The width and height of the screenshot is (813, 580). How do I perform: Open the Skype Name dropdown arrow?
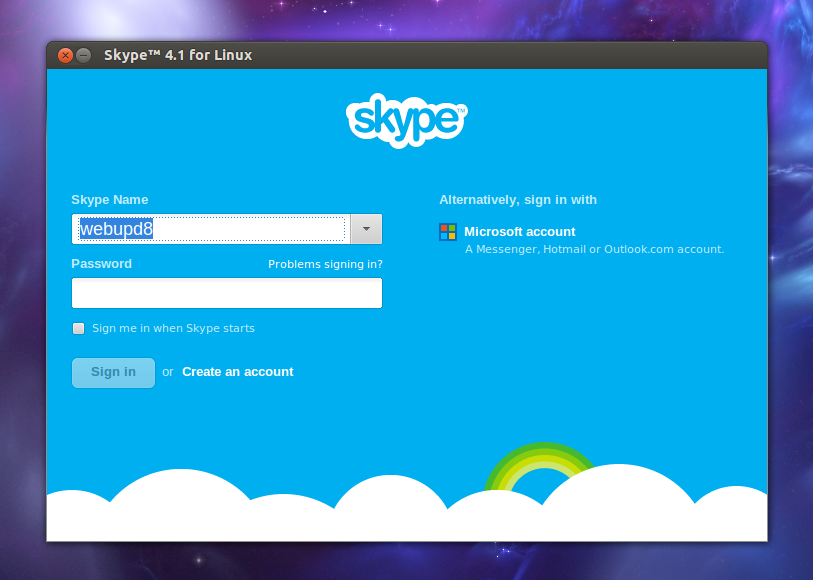point(366,229)
